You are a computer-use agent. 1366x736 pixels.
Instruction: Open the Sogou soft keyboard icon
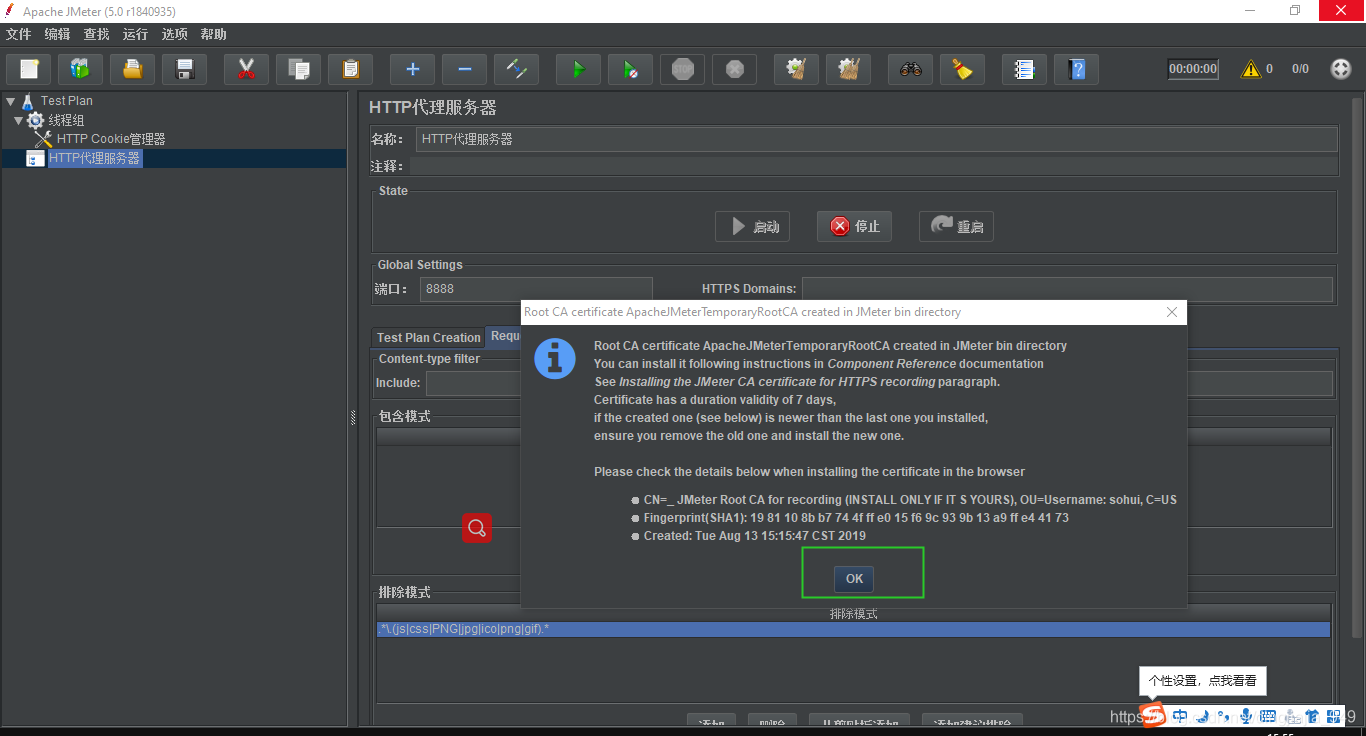(x=1268, y=716)
